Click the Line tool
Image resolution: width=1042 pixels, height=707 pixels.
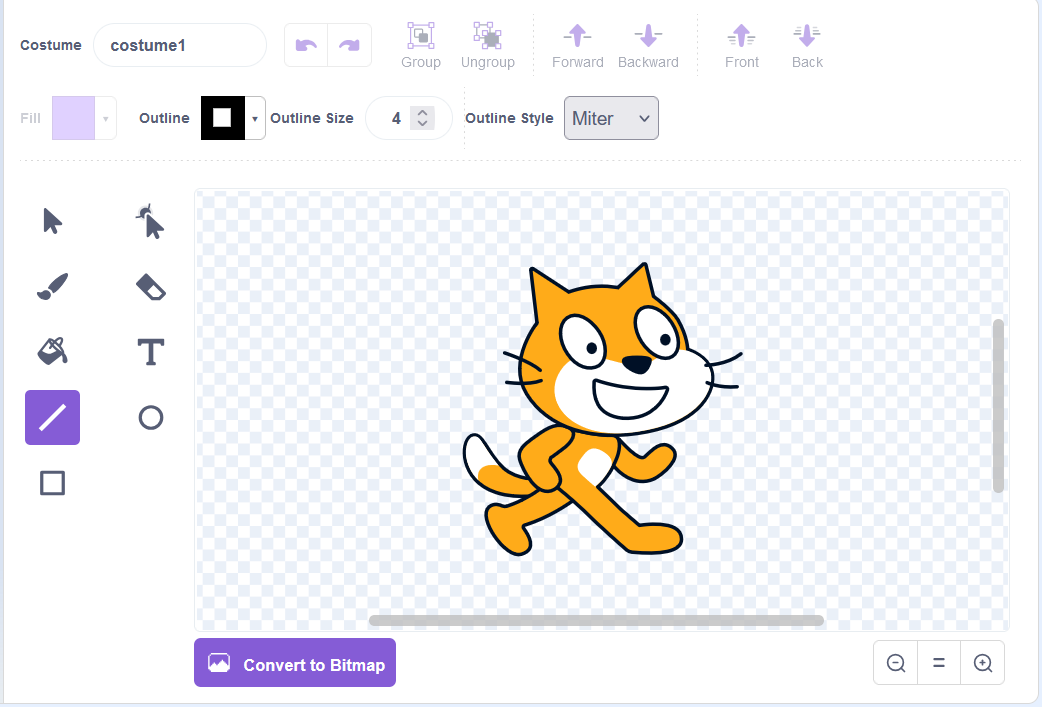pos(52,417)
